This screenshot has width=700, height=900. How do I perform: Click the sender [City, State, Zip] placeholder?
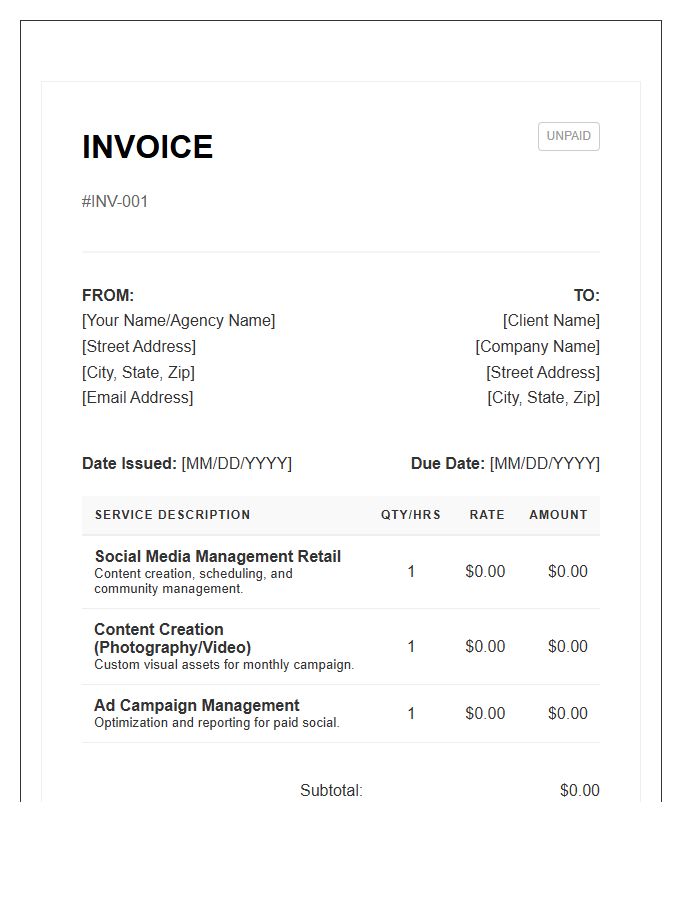(x=138, y=372)
